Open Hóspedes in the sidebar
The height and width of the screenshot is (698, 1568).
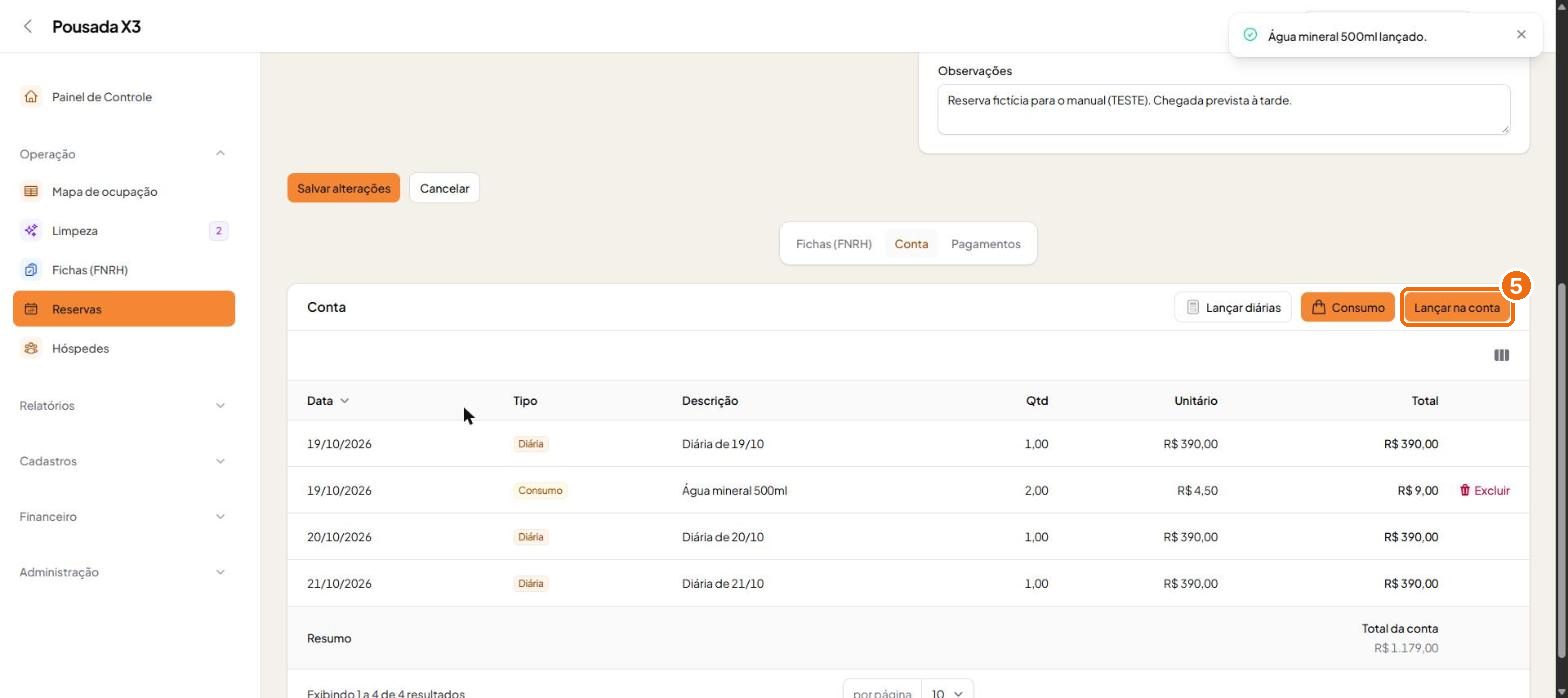(124, 348)
